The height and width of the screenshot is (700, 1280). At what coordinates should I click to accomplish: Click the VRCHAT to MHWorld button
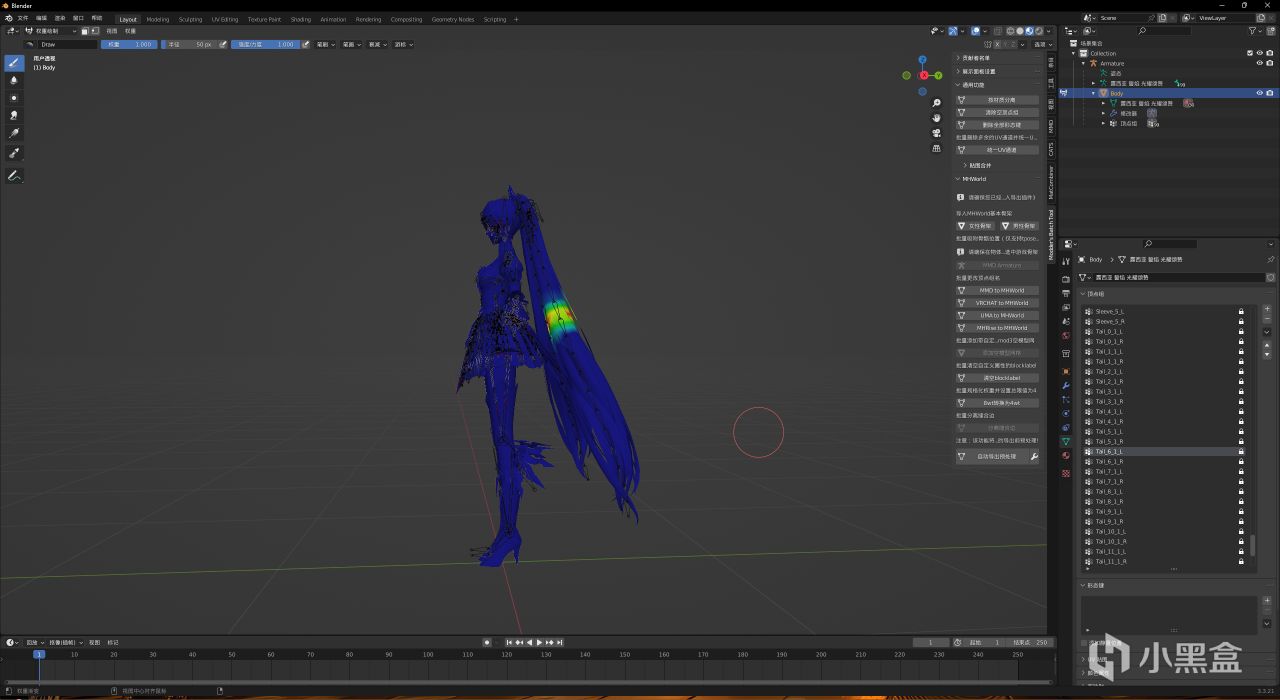click(1001, 303)
